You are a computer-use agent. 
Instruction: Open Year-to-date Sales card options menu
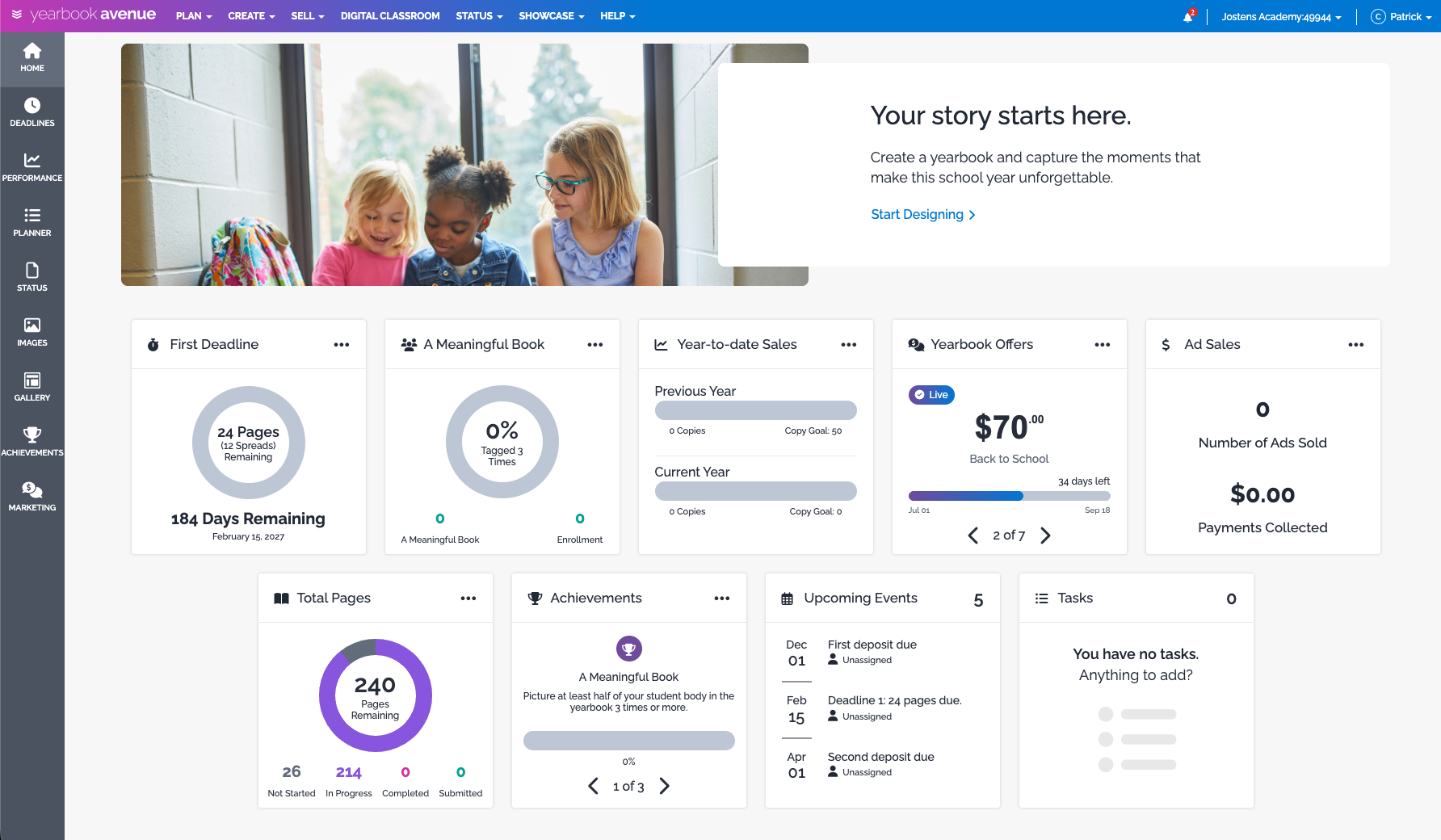849,345
